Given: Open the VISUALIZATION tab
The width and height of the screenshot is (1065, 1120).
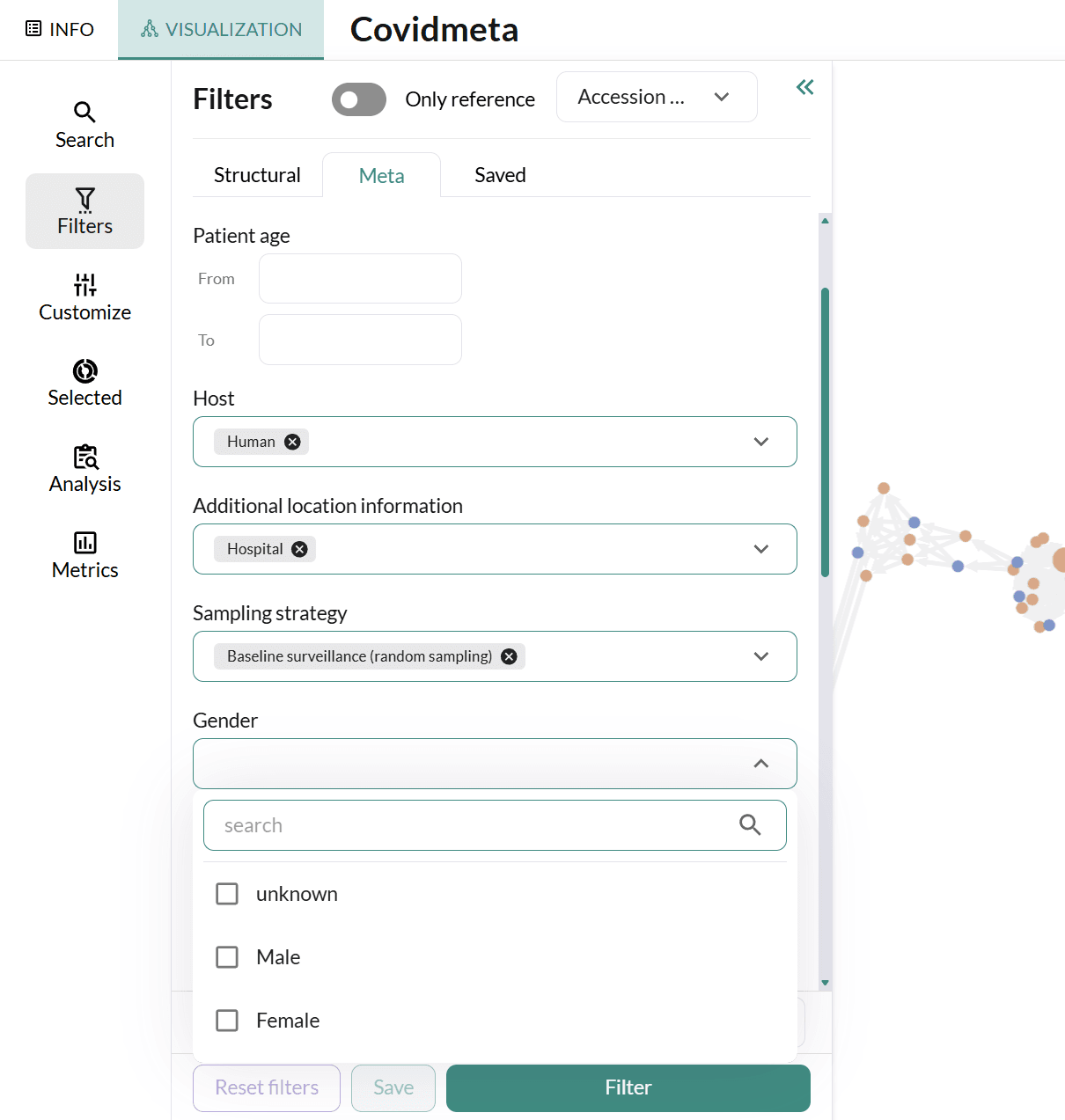Looking at the screenshot, I should point(220,29).
